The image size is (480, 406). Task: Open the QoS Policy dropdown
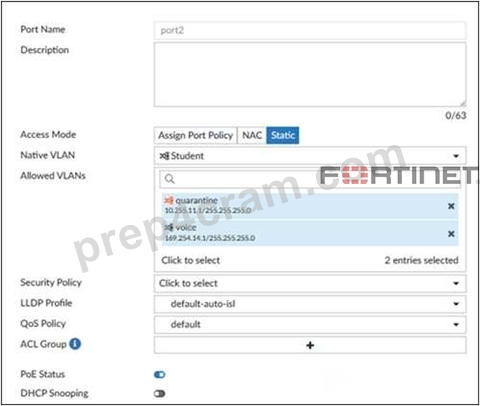pos(310,324)
